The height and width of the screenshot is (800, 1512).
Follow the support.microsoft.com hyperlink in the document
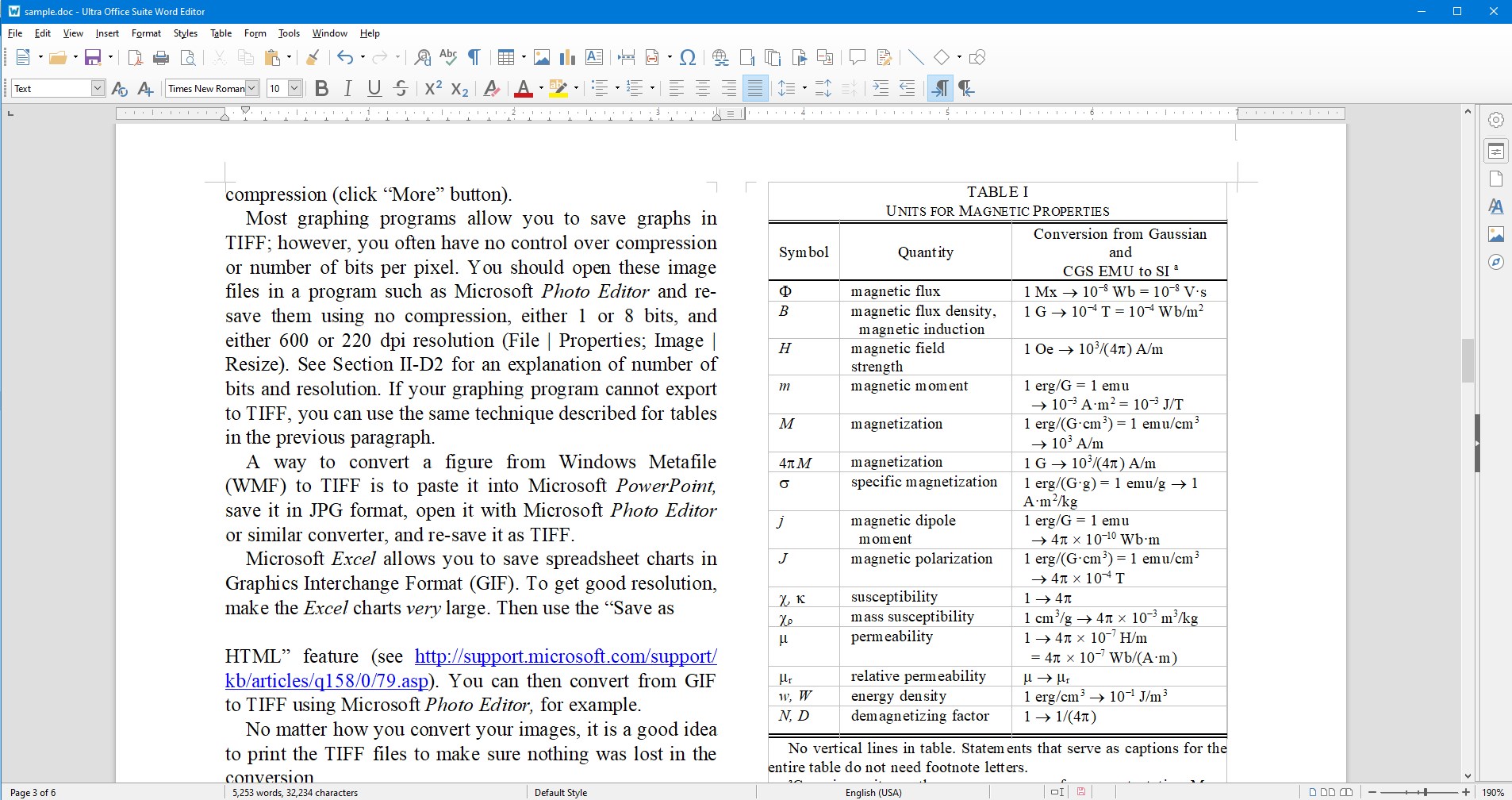point(566,656)
